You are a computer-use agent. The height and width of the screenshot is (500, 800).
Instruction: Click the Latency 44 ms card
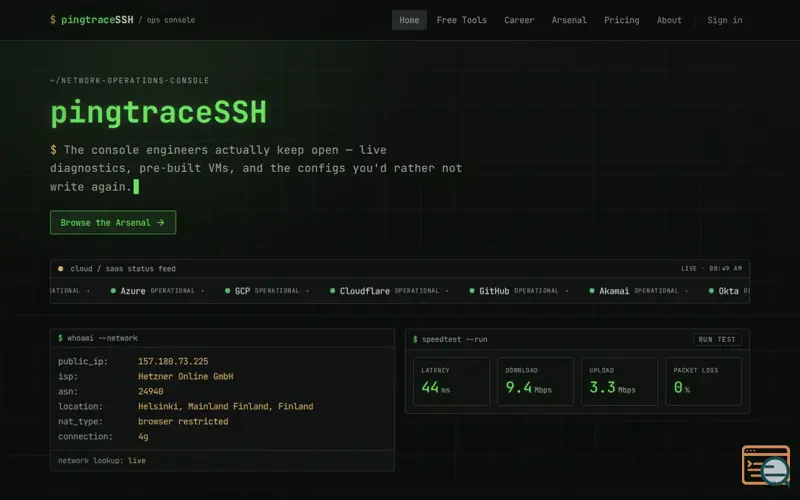point(451,381)
